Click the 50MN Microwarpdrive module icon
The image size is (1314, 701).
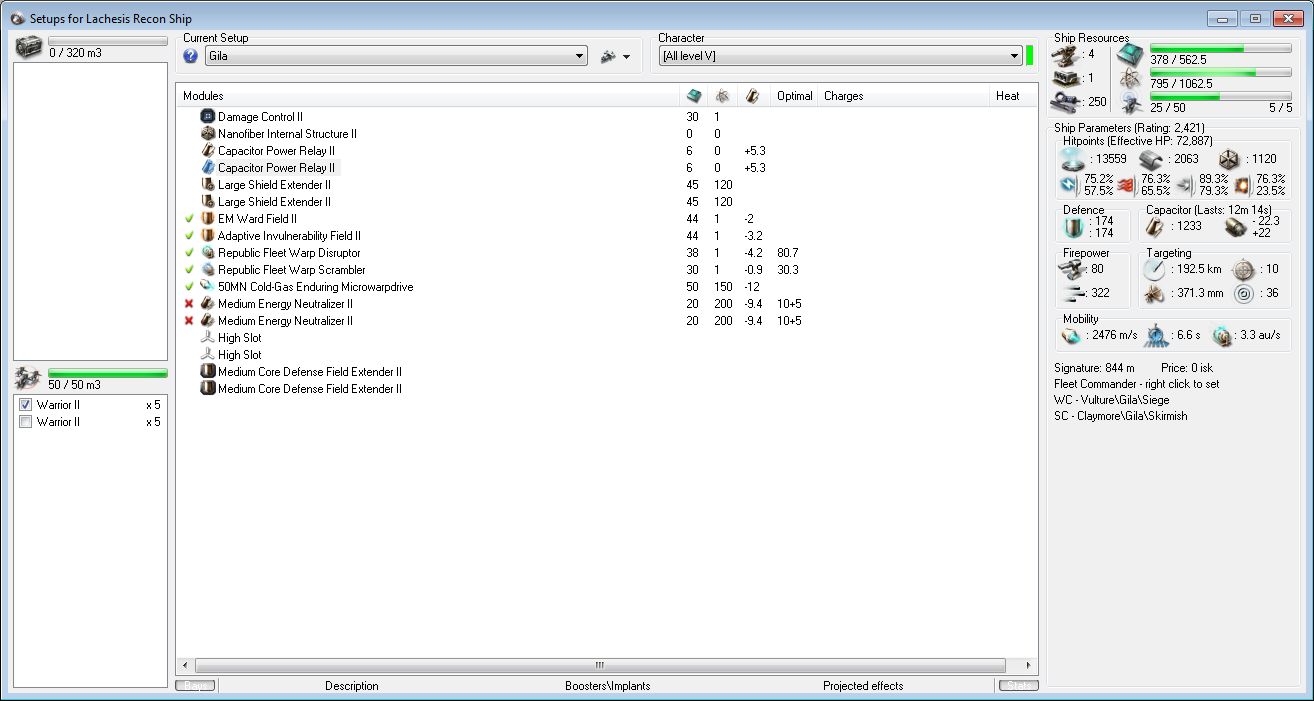click(x=208, y=287)
